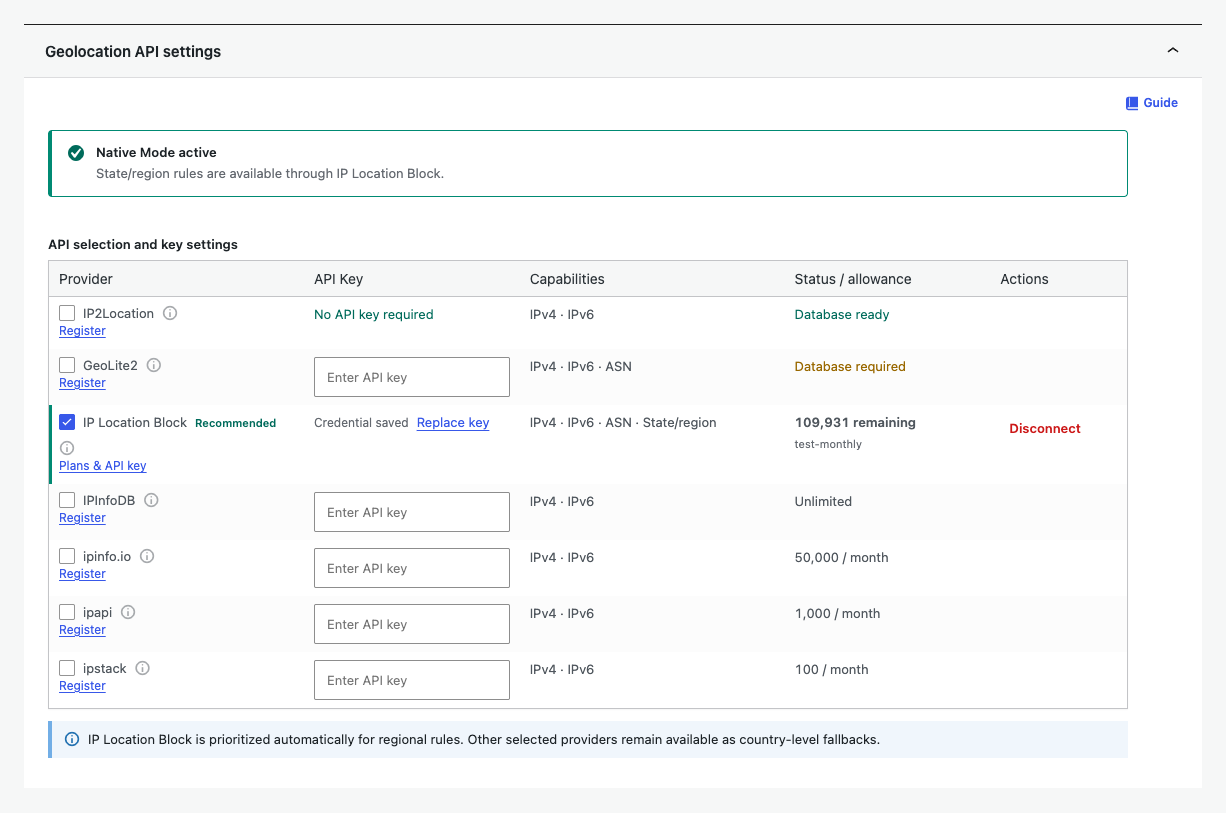The image size is (1226, 813).
Task: Open the Register link under ipapi
Action: pyautogui.click(x=82, y=630)
